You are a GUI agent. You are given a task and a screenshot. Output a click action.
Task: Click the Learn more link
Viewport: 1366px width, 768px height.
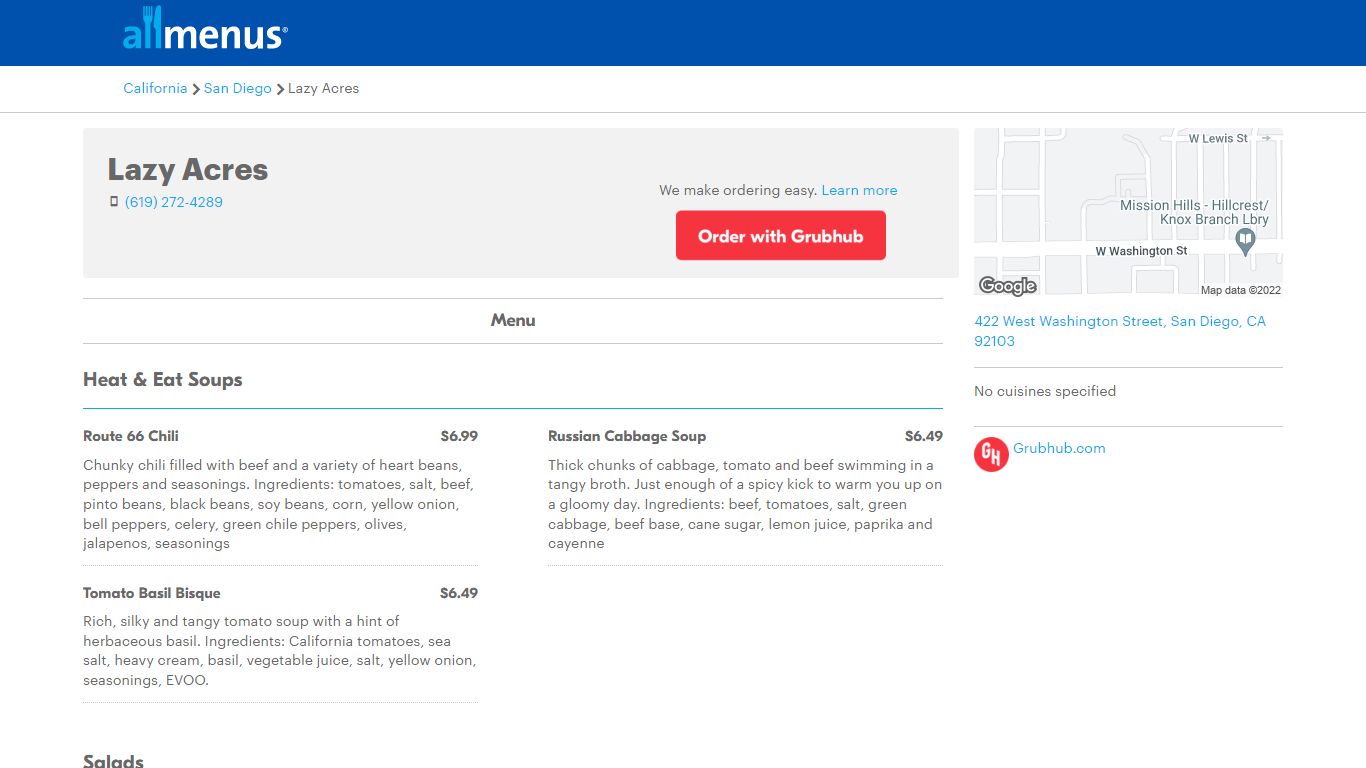(859, 190)
